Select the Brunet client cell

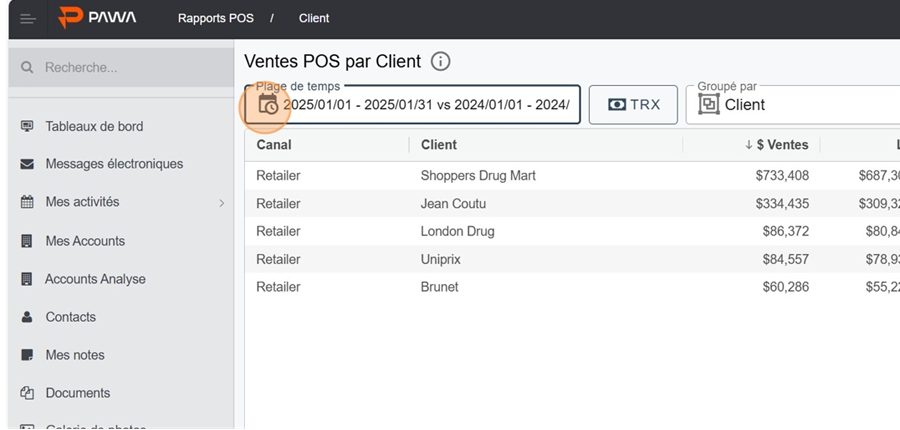(x=439, y=287)
